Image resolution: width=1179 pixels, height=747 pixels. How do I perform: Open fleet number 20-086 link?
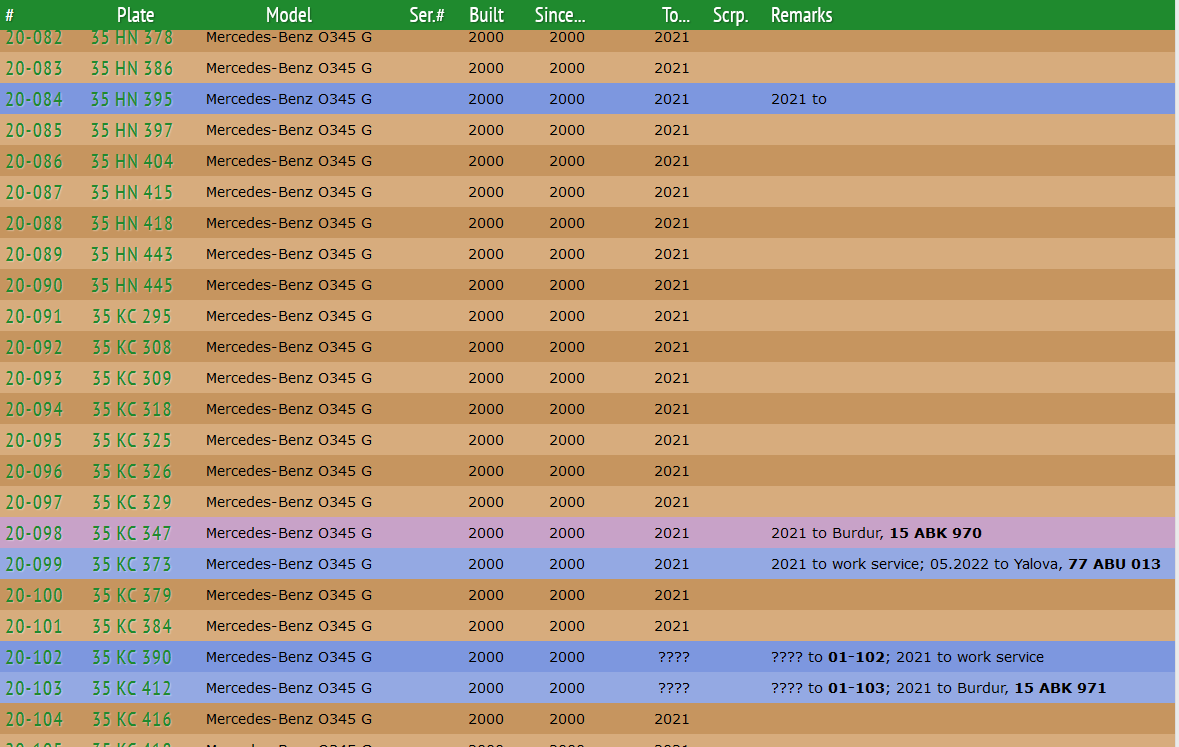click(34, 161)
